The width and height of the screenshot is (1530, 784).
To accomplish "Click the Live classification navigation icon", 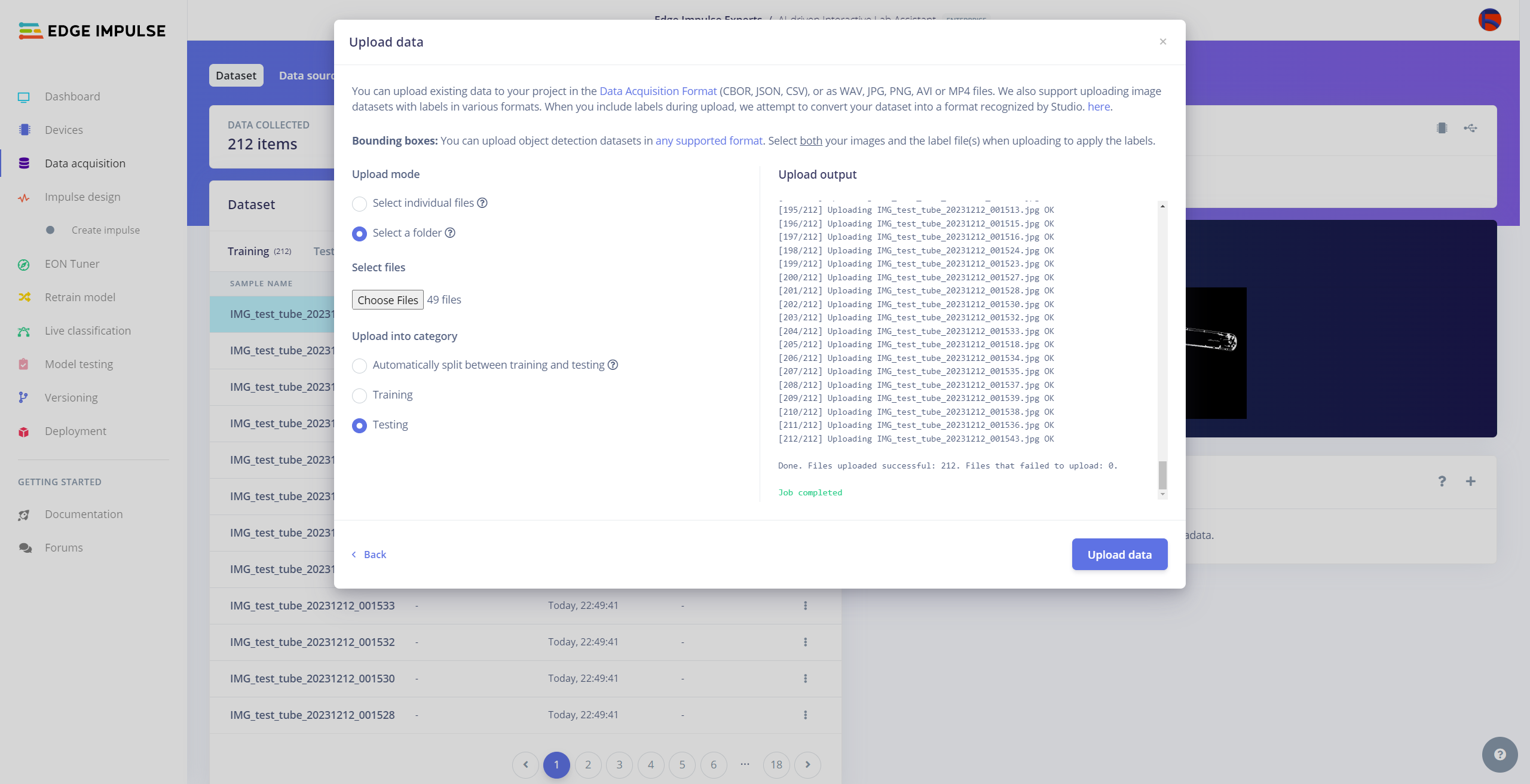I will [x=25, y=331].
